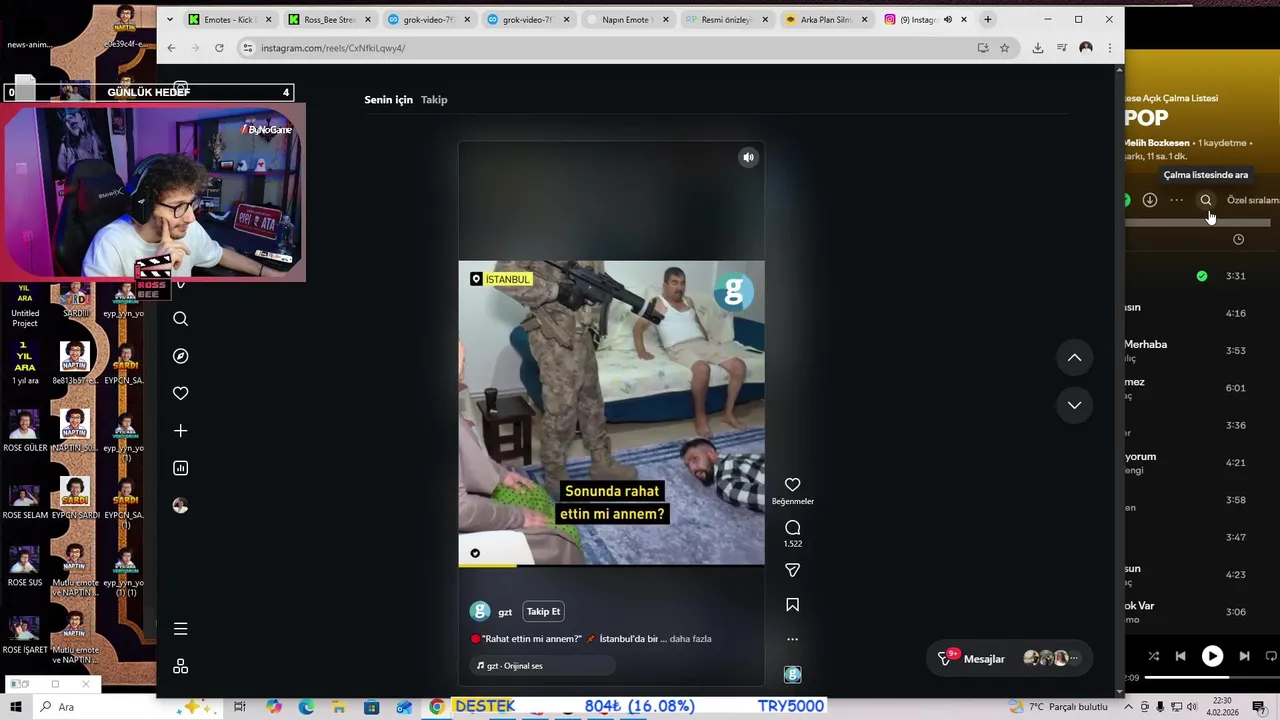Switch to Ross_Bee Stream browser tab
Screen dimensions: 1280x720
(x=327, y=19)
